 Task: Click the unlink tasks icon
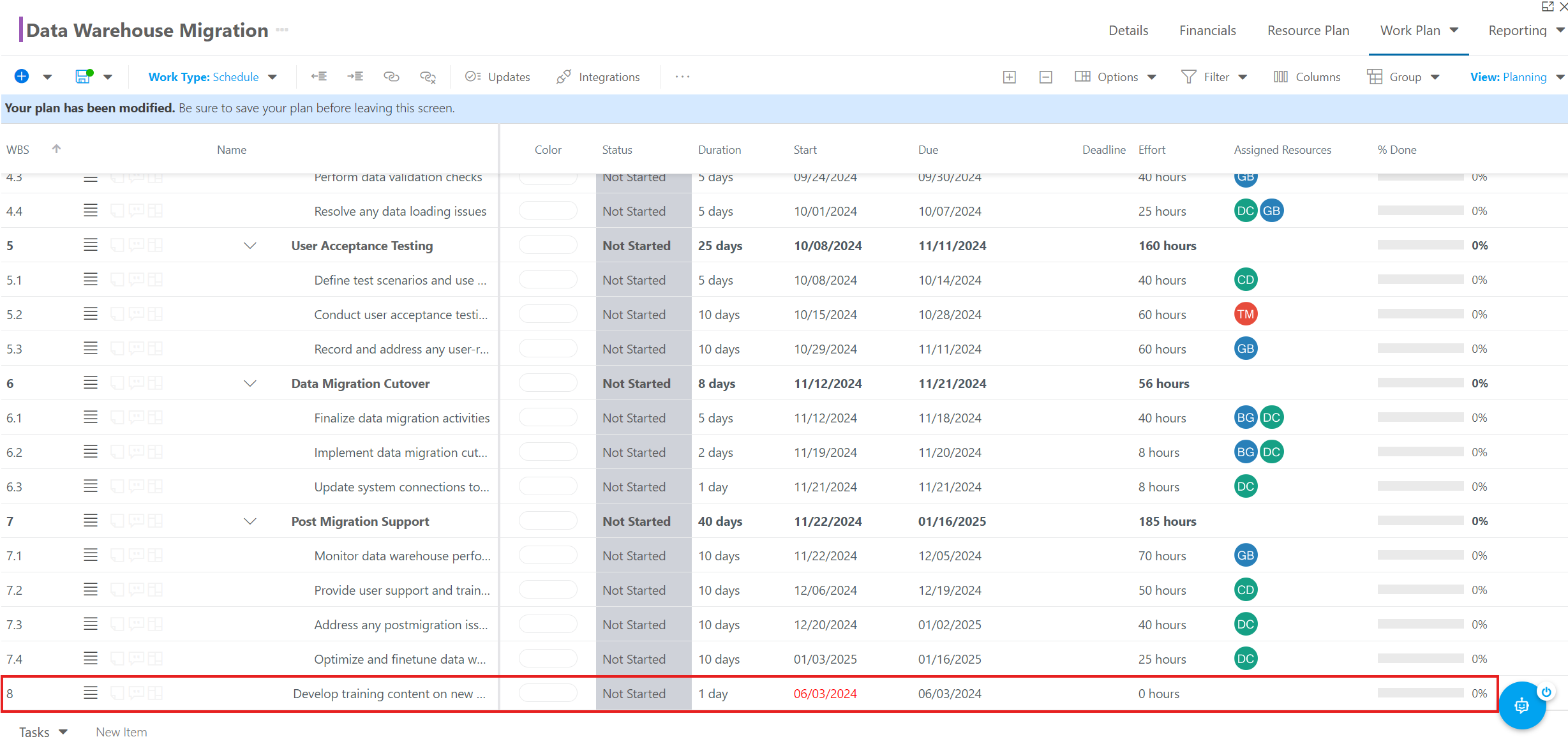pyautogui.click(x=428, y=77)
